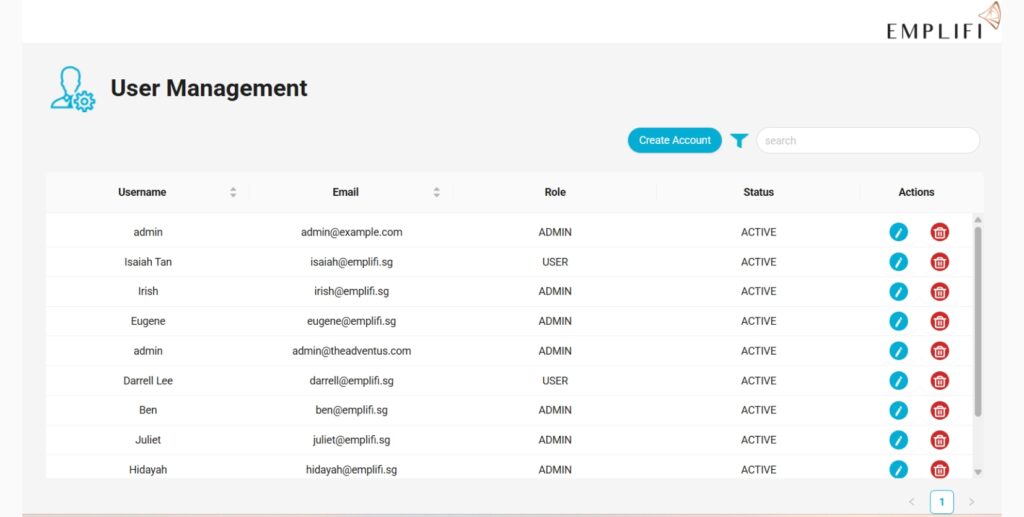Remove the Hidayah user account
This screenshot has width=1024, height=517.
coord(940,469)
